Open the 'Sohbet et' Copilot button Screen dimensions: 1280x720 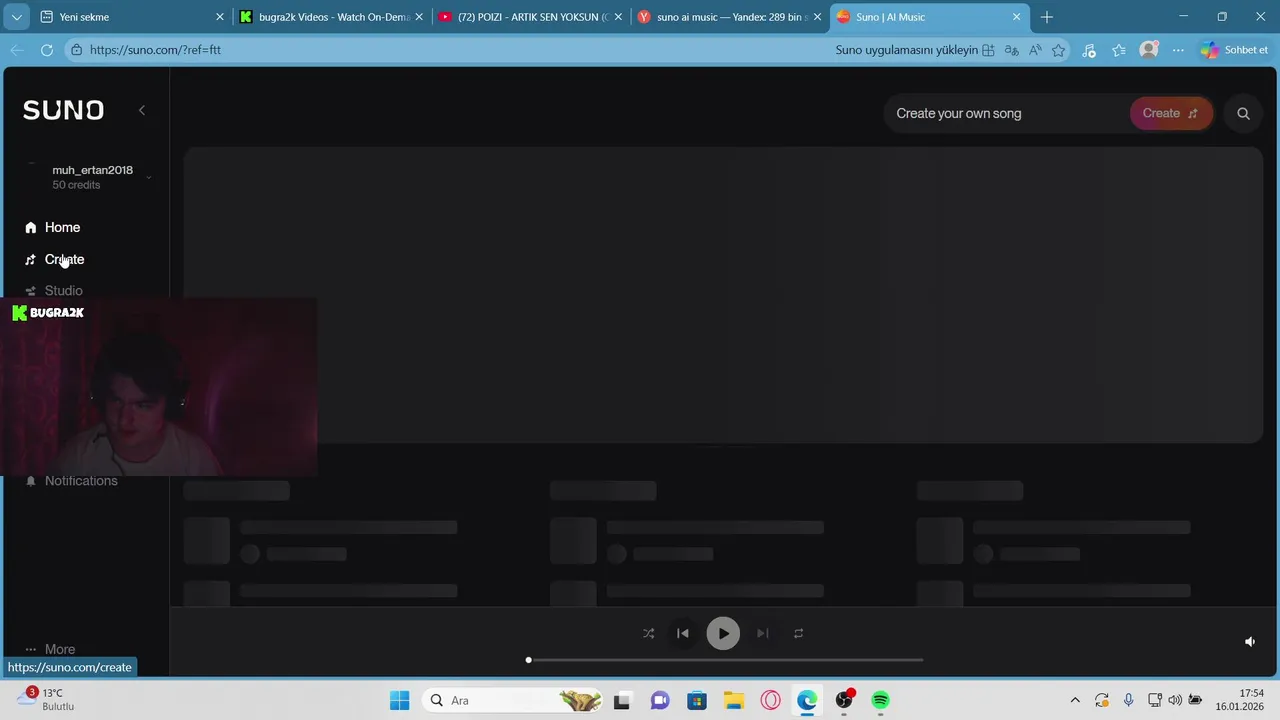[x=1235, y=50]
